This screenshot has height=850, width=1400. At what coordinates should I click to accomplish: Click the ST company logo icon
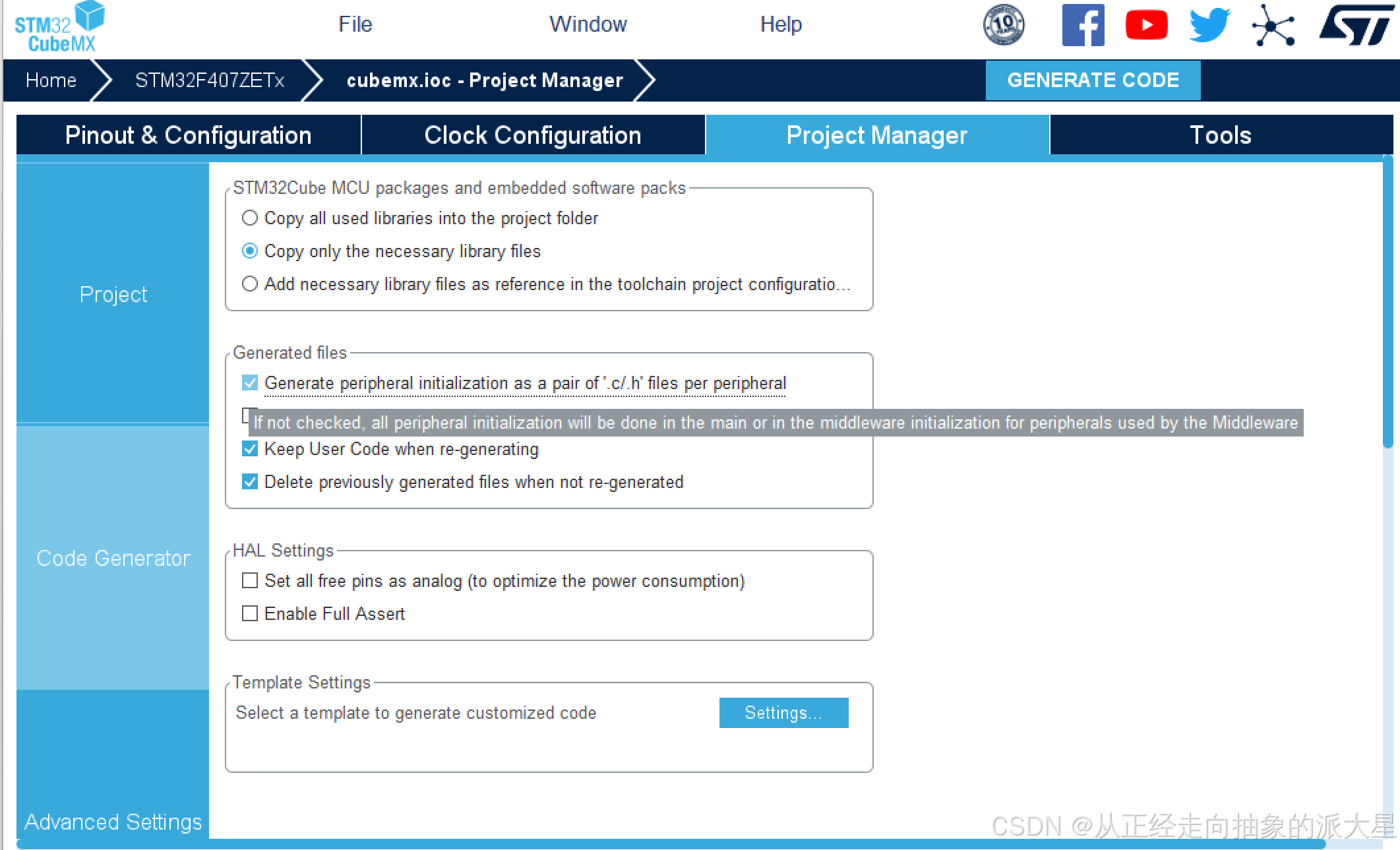coord(1356,25)
